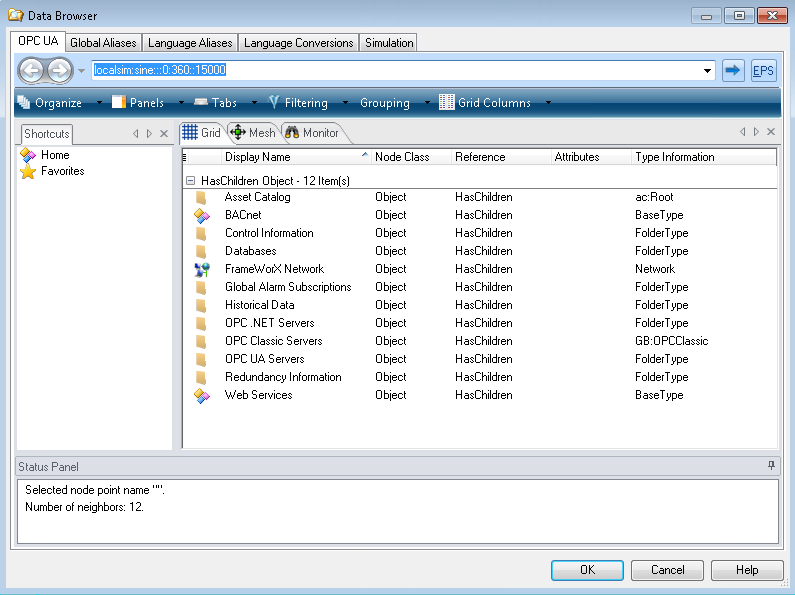Click the EPS button beside address bar
795x595 pixels.
[x=763, y=70]
